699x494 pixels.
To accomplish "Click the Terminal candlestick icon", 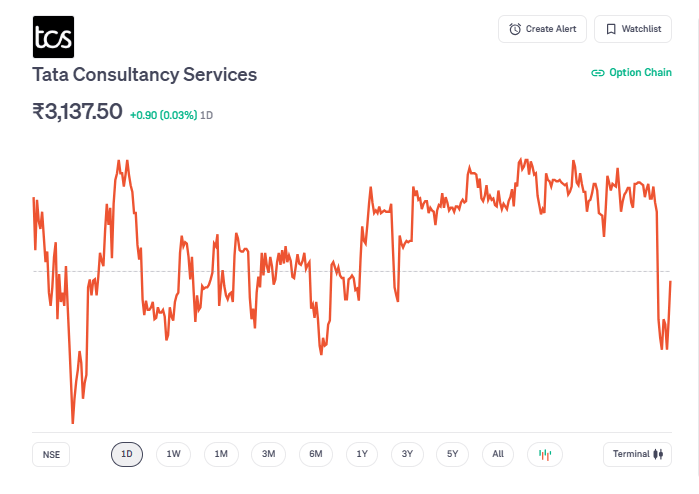I will pyautogui.click(x=658, y=454).
